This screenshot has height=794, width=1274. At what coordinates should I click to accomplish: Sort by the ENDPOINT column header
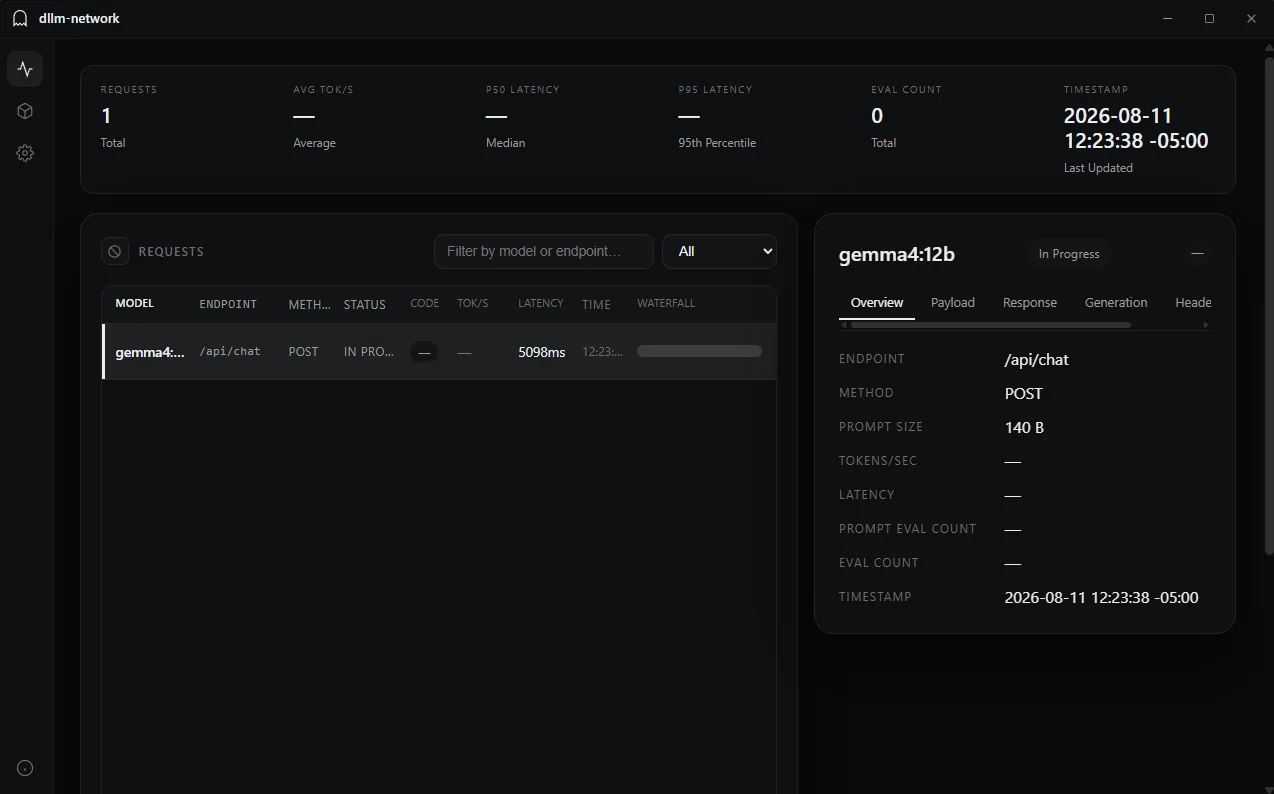228,304
